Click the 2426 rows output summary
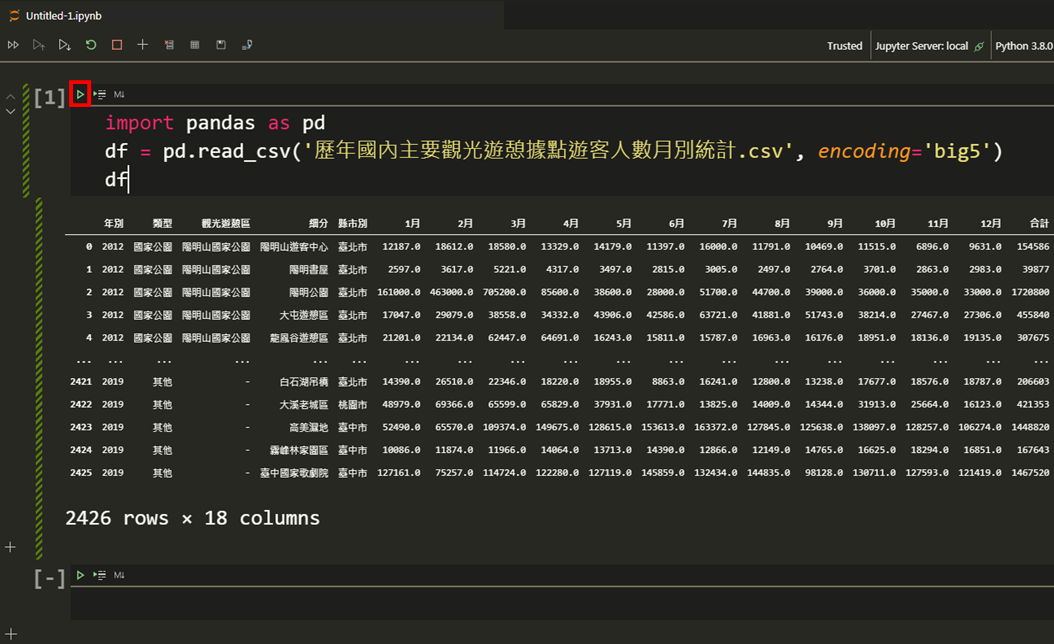 190,517
